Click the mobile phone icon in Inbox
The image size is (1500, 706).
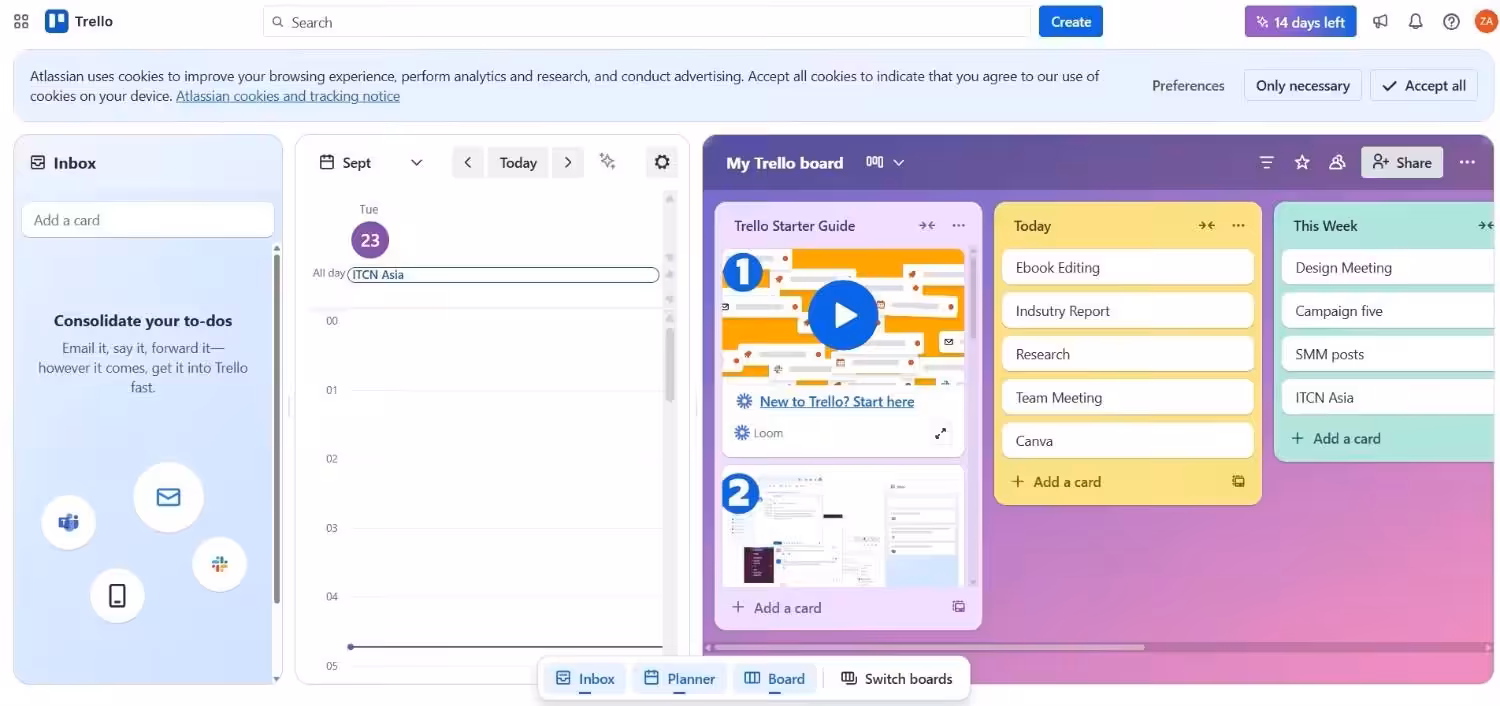coord(117,596)
